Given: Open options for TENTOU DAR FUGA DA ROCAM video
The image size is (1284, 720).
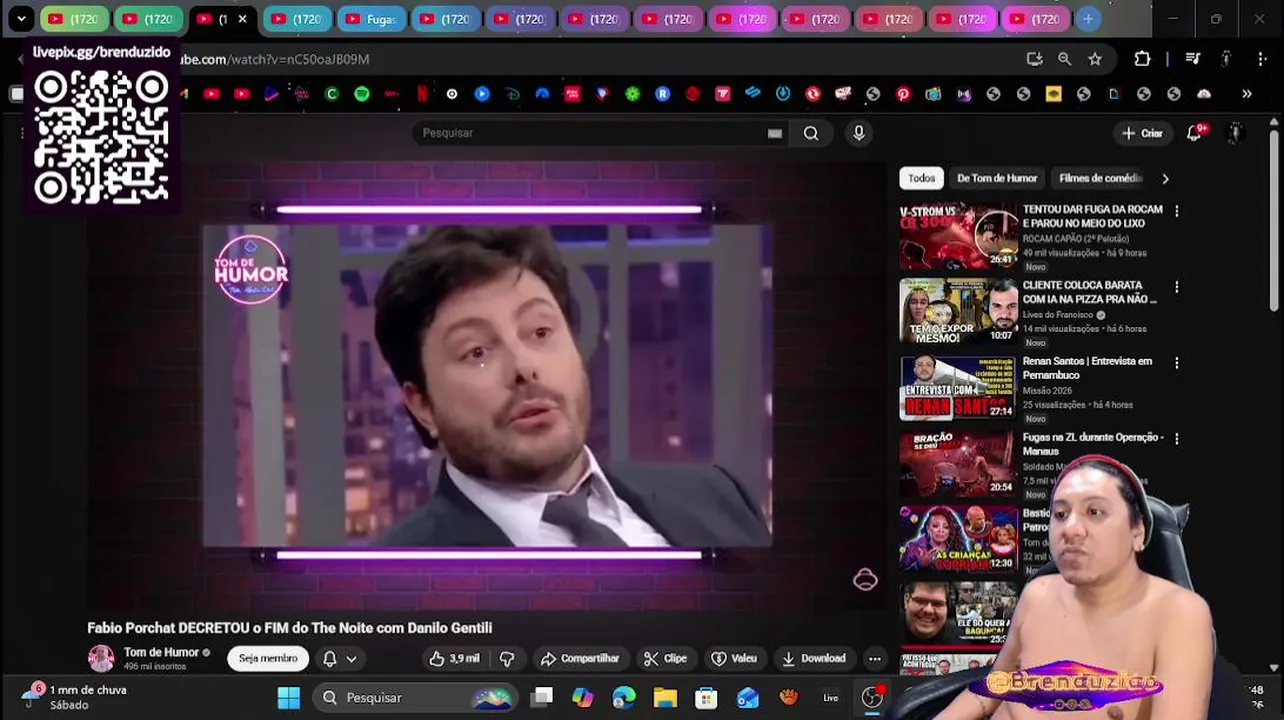Looking at the screenshot, I should 1177,211.
